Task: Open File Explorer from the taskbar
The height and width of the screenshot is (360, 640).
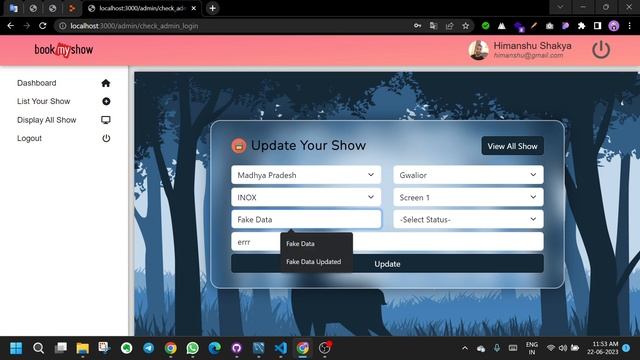Action: click(82, 348)
